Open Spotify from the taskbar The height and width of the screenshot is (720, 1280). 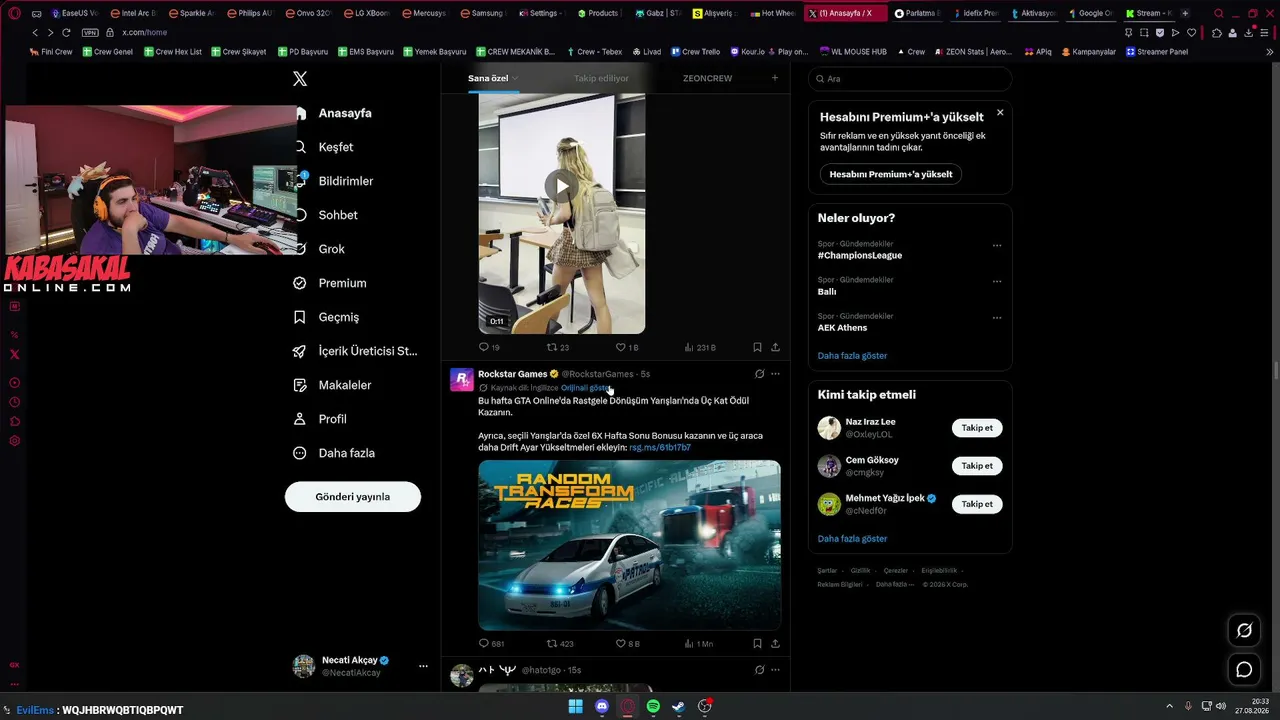pyautogui.click(x=653, y=706)
